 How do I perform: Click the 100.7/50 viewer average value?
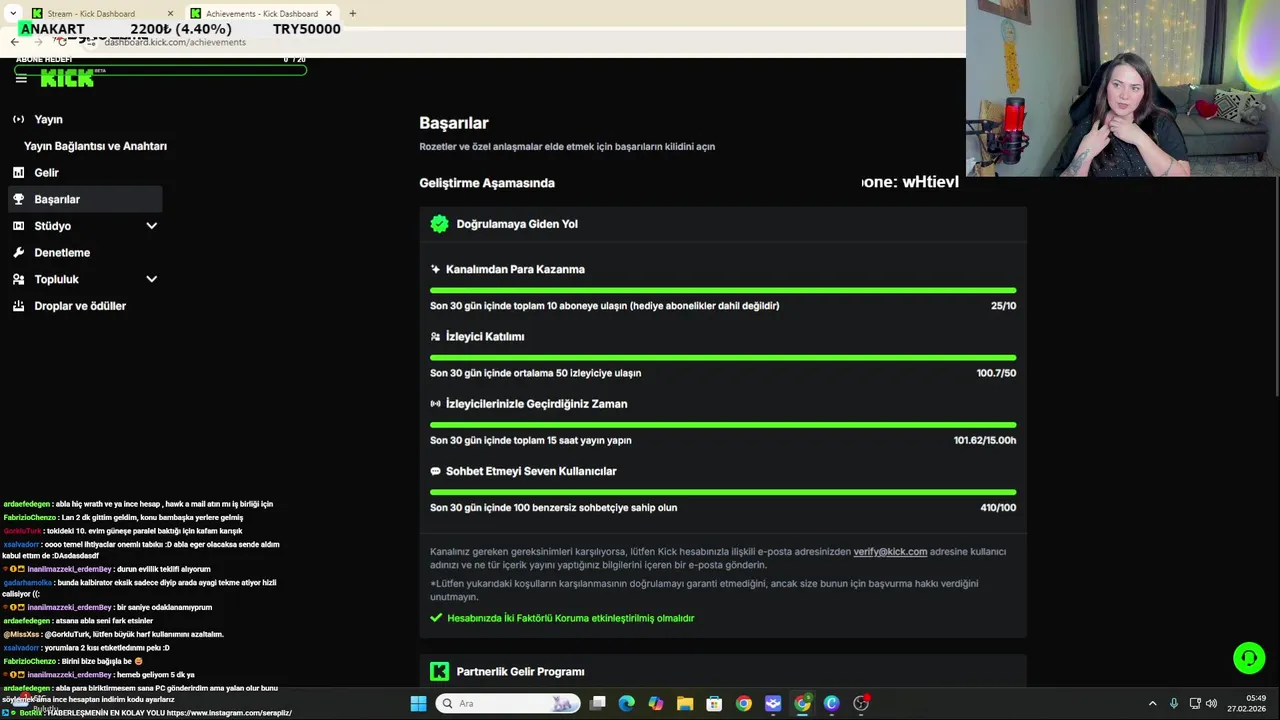[996, 373]
